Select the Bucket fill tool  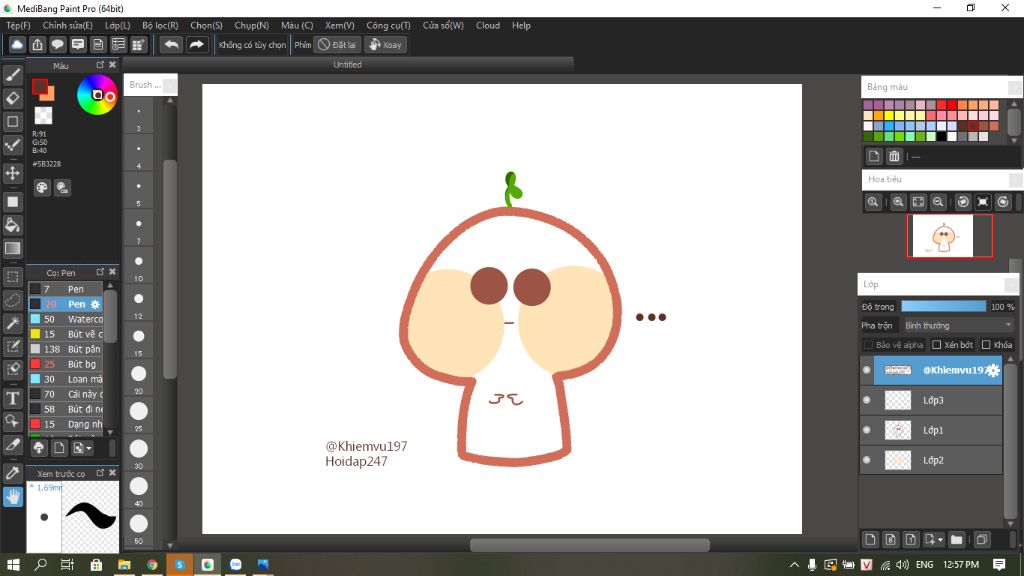pyautogui.click(x=13, y=225)
